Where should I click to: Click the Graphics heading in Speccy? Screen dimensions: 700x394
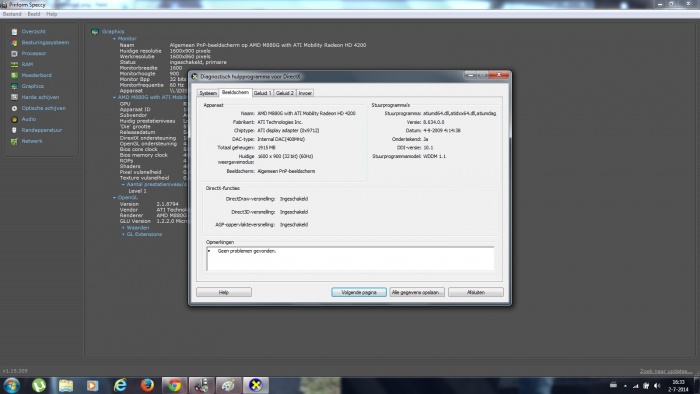click(x=113, y=32)
